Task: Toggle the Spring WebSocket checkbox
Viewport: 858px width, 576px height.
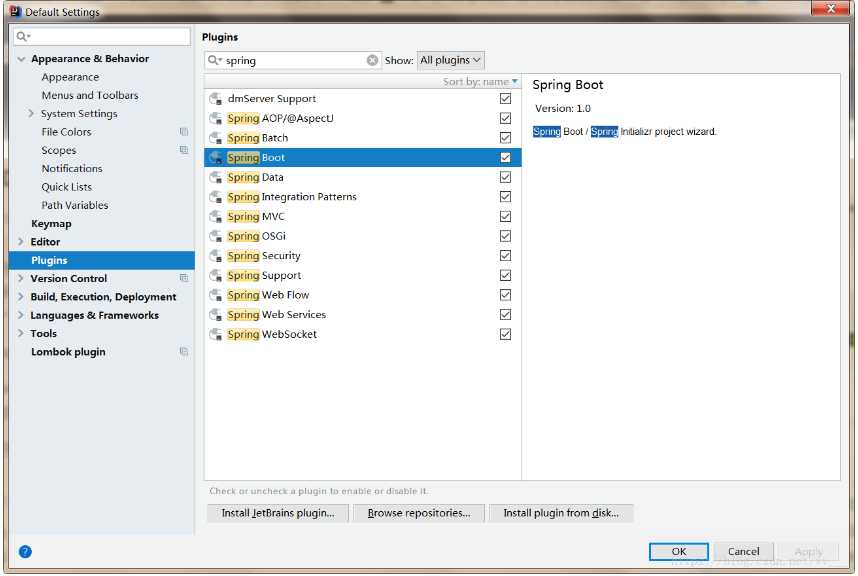Action: coord(506,334)
